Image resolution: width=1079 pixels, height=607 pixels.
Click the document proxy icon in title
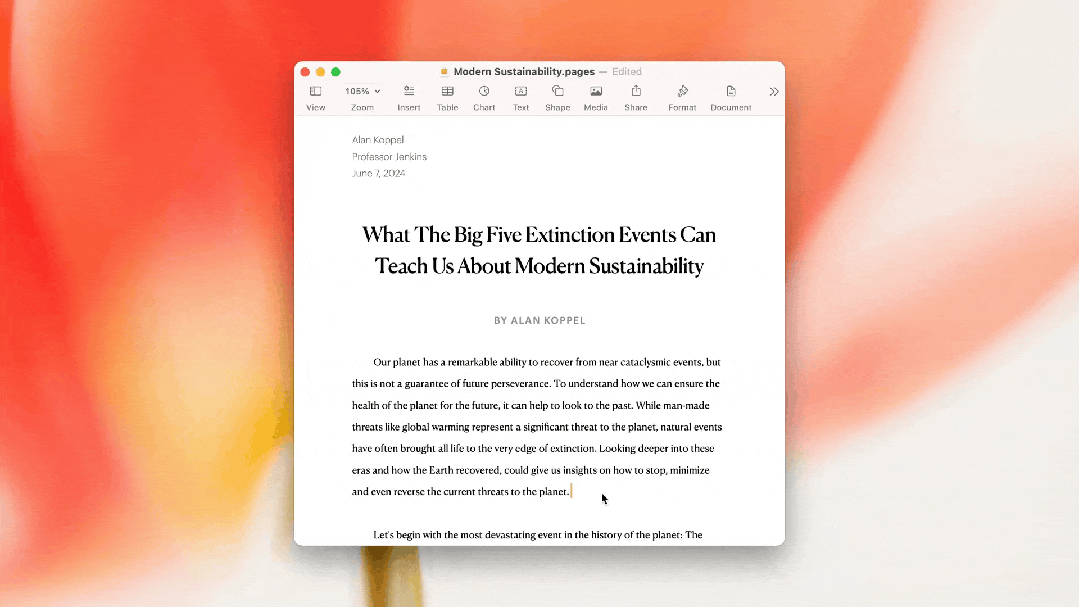tap(445, 72)
